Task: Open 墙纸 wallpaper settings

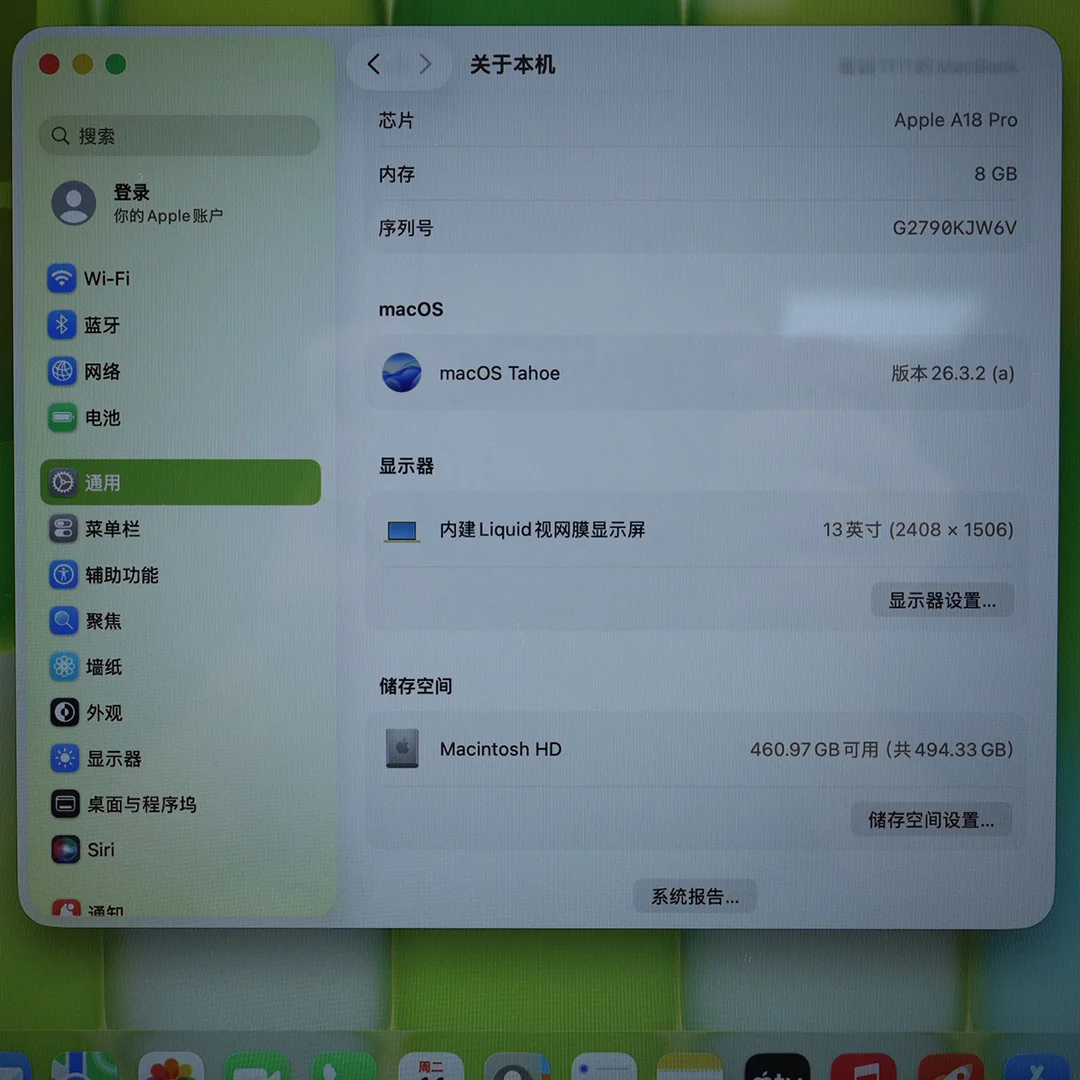Action: [180, 667]
